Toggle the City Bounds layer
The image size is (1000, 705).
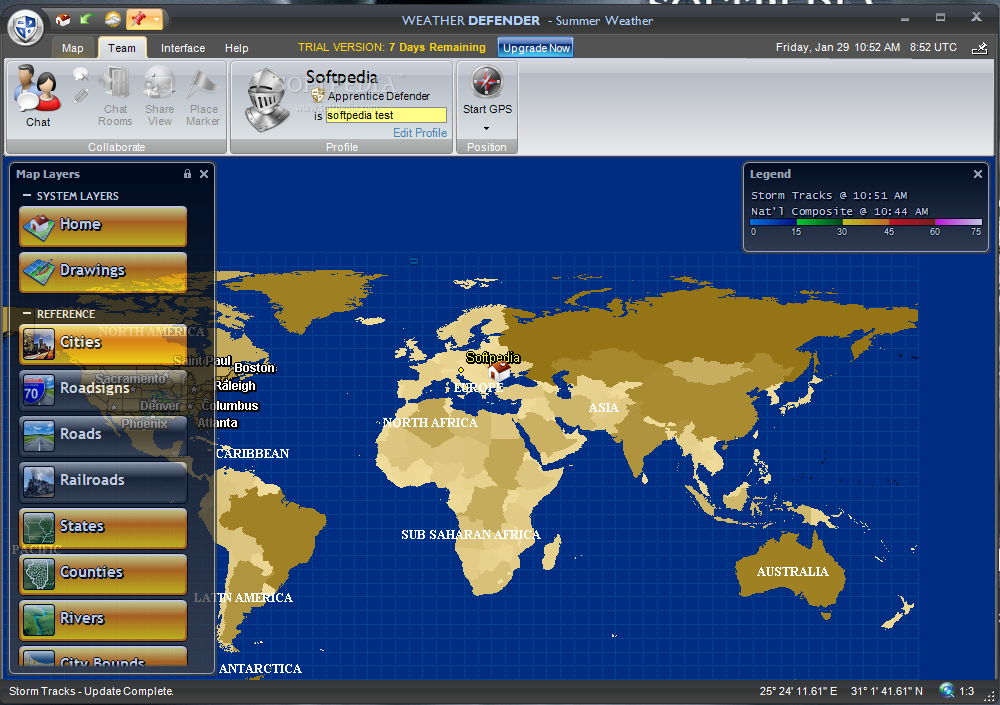click(103, 657)
